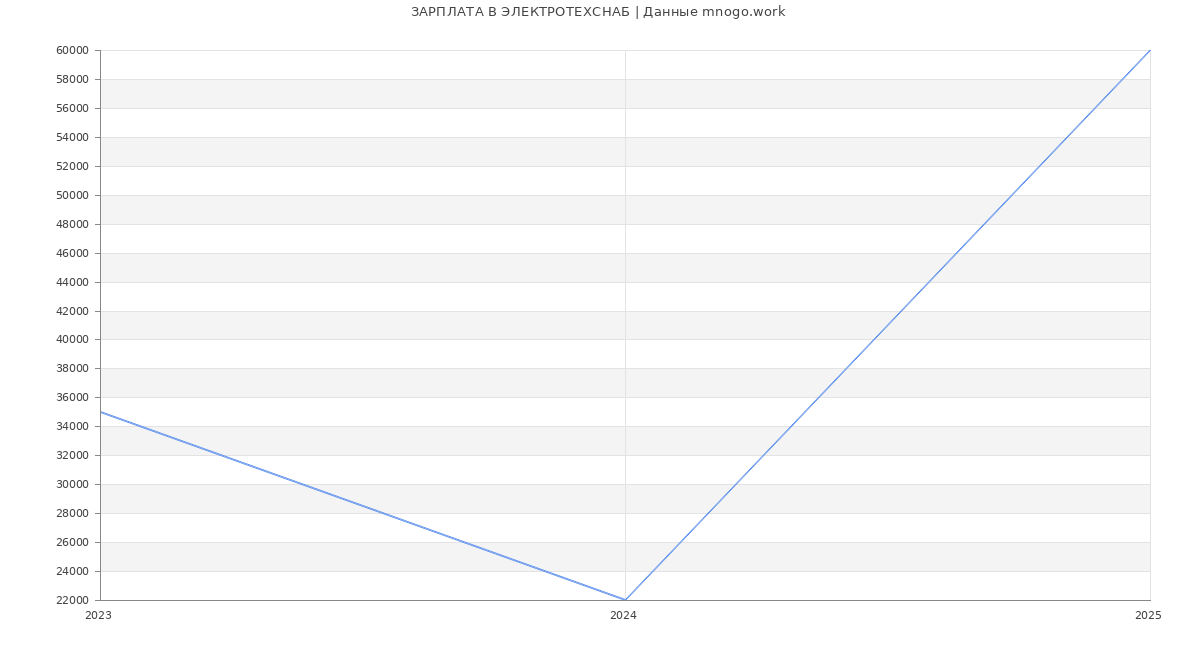Click the 2024 x-axis label

[x=623, y=616]
